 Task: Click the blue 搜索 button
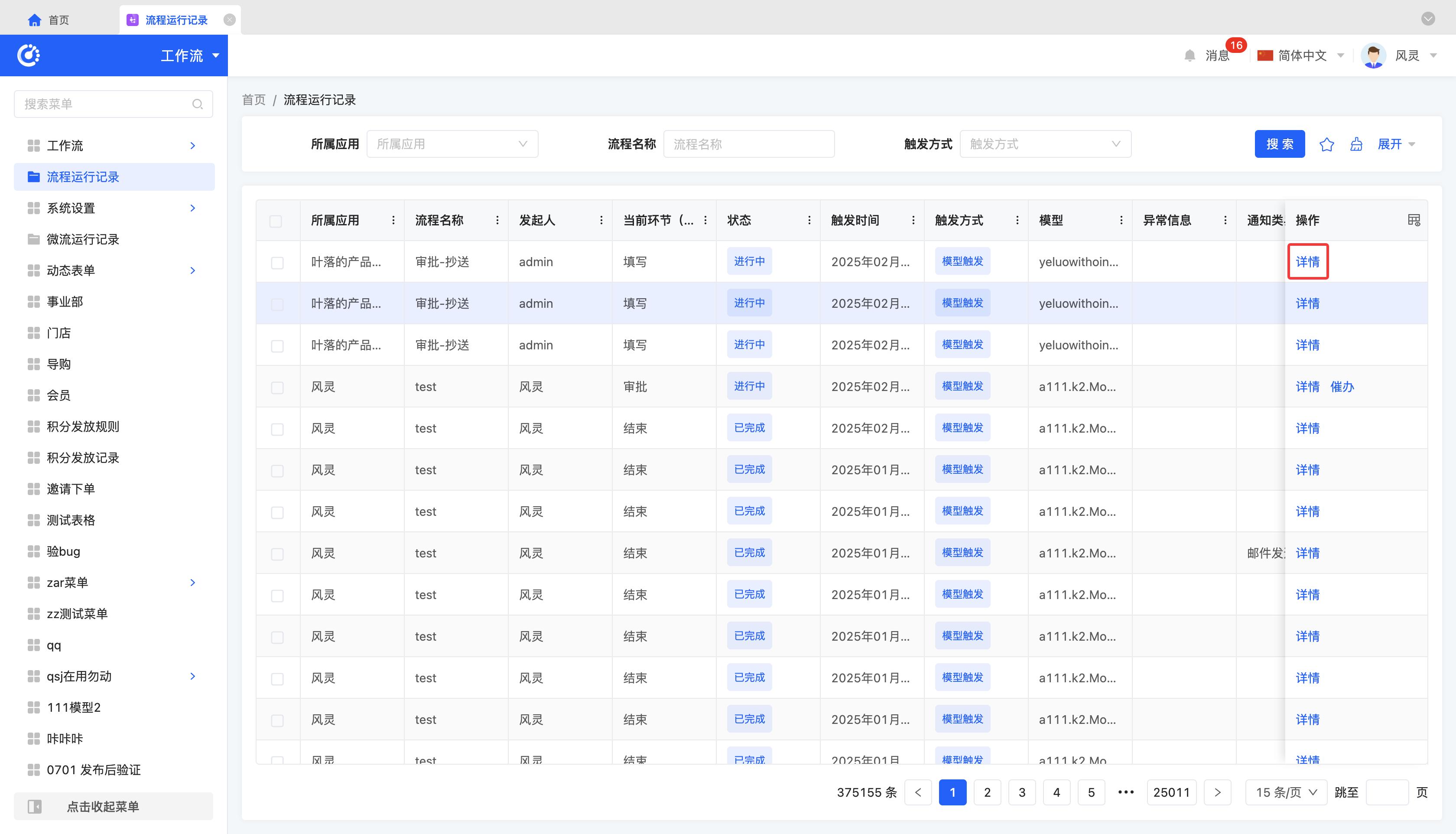tap(1279, 144)
